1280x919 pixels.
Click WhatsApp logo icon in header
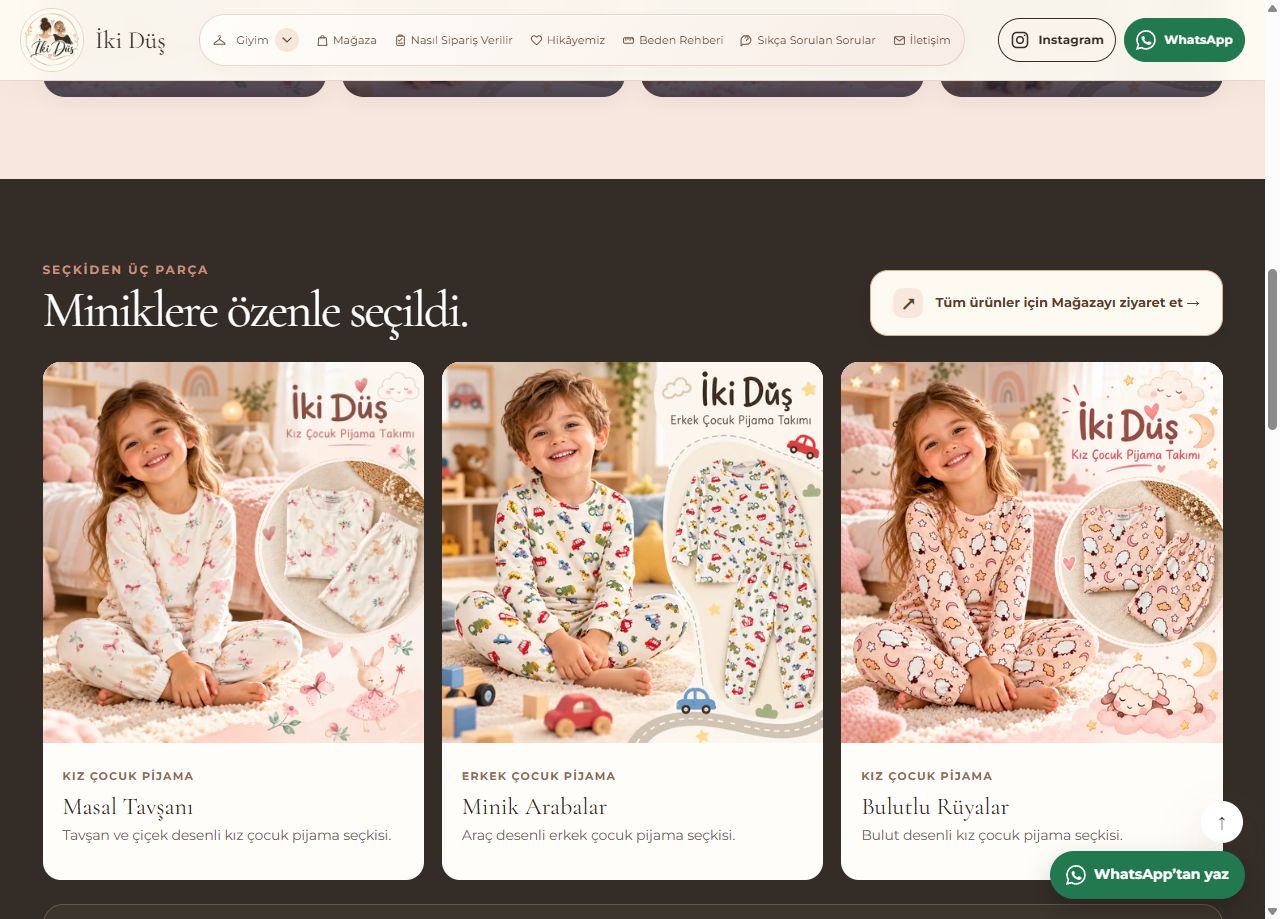coord(1146,40)
